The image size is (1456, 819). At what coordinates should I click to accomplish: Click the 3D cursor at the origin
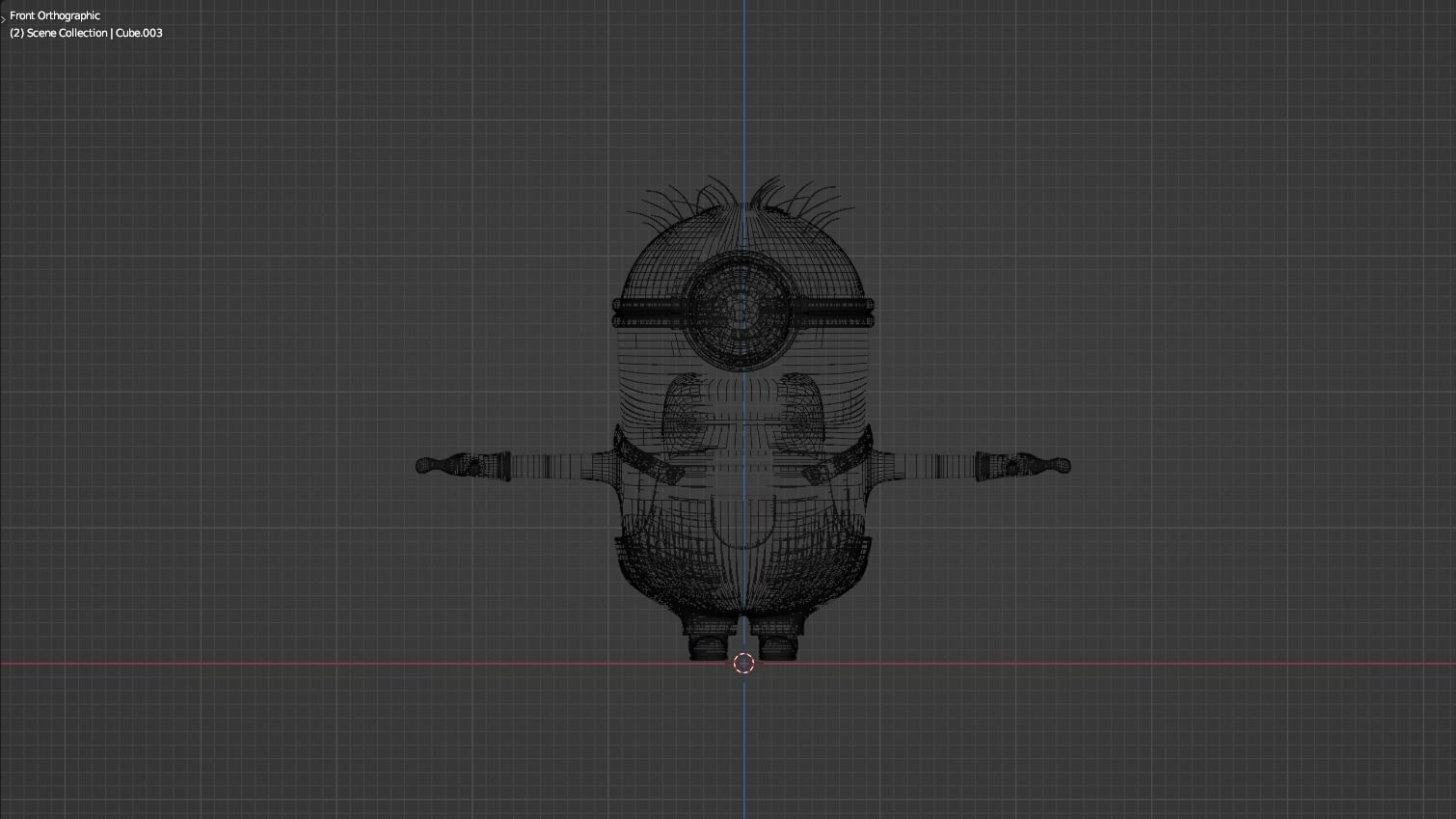(x=743, y=663)
